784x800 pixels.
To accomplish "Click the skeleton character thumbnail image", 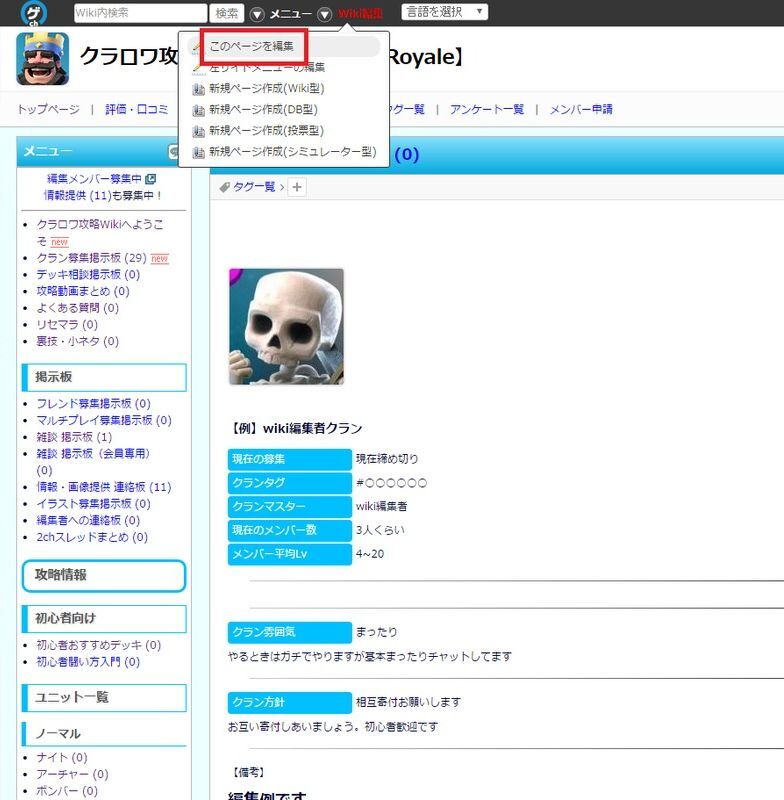I will point(286,326).
